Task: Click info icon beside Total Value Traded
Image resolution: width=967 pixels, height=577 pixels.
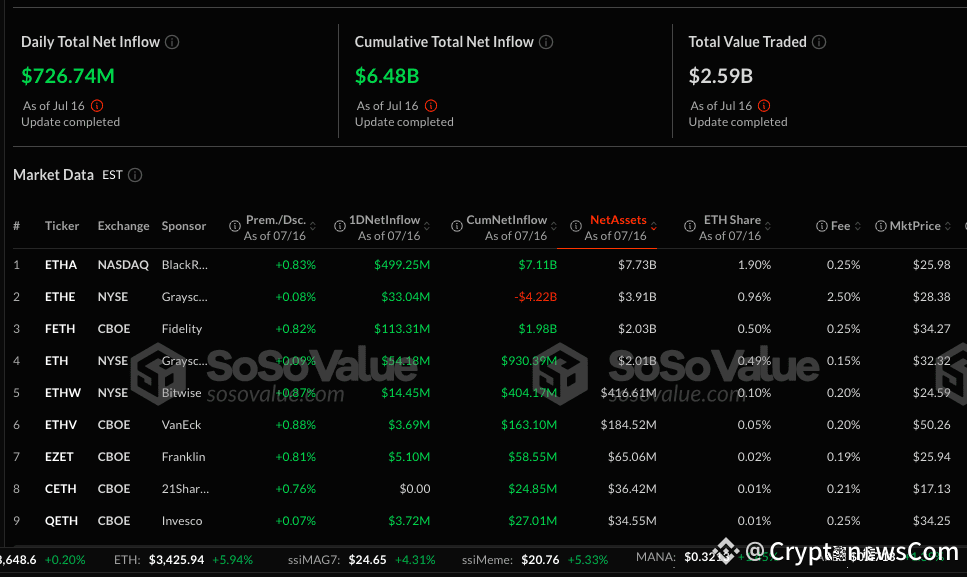Action: (x=819, y=42)
